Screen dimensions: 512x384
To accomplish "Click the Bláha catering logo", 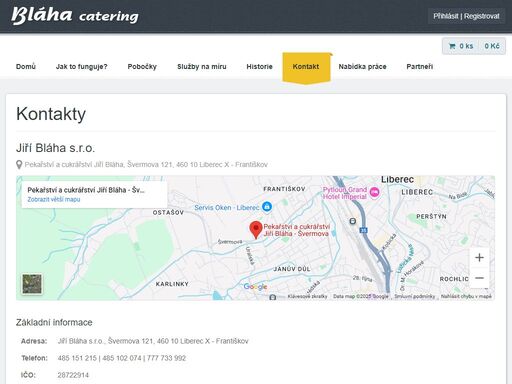I will click(x=75, y=15).
